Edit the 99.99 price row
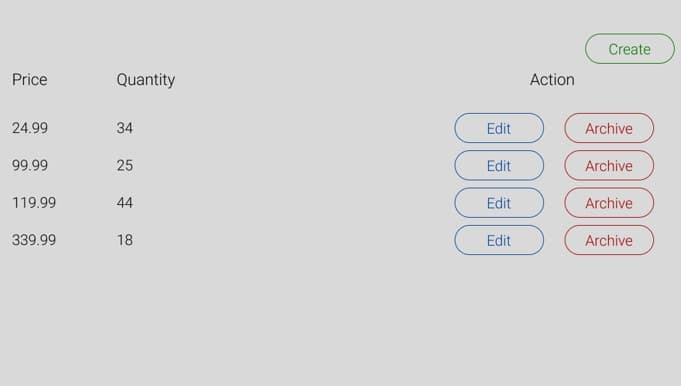This screenshot has width=681, height=386. pyautogui.click(x=499, y=165)
